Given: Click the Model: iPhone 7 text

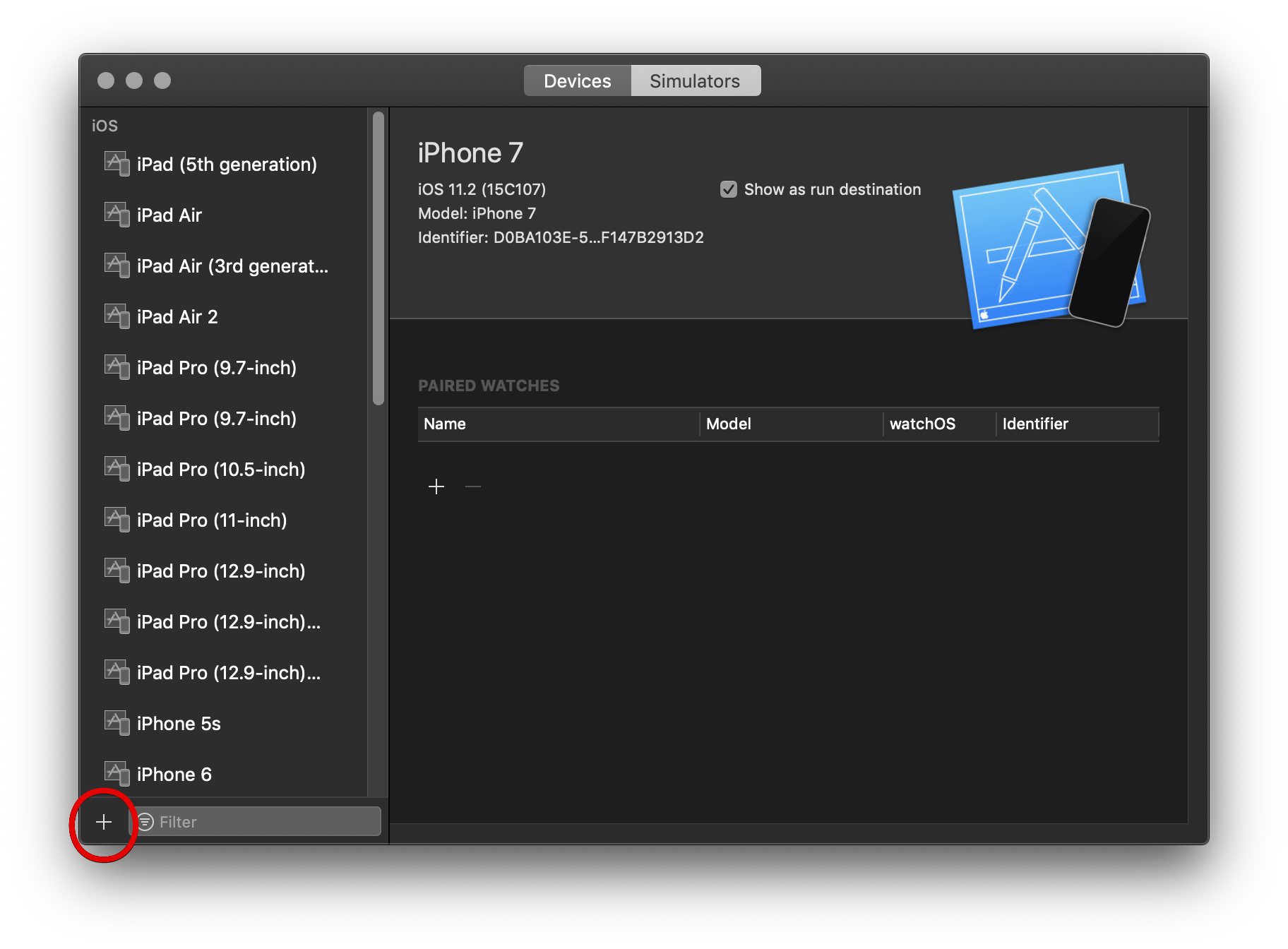Looking at the screenshot, I should (477, 213).
